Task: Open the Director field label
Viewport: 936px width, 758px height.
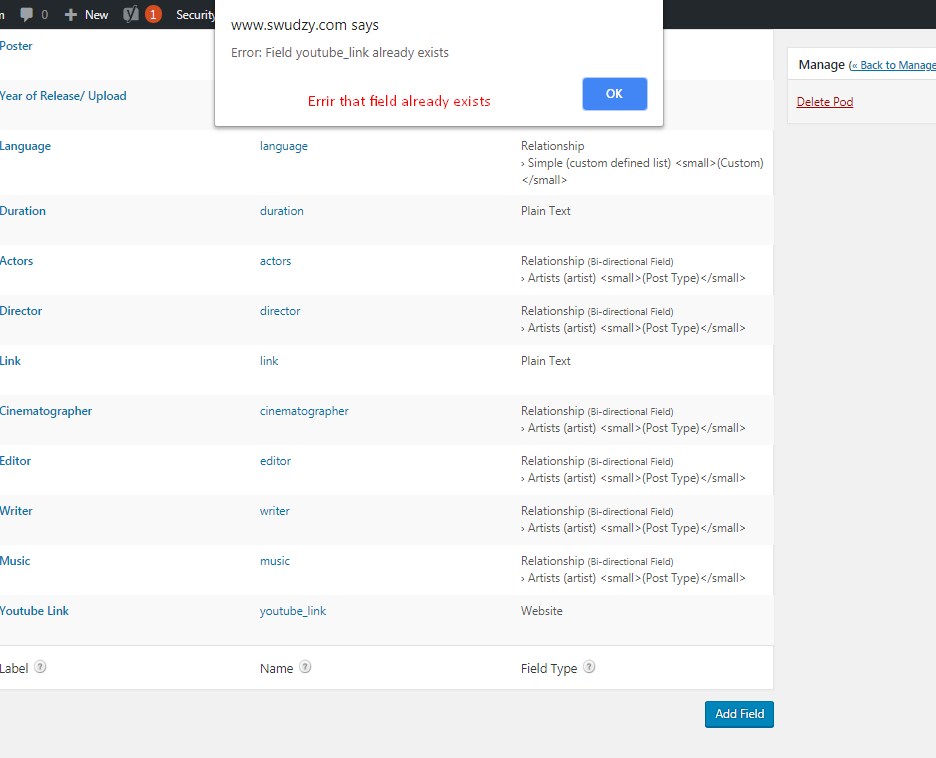Action: pyautogui.click(x=22, y=310)
